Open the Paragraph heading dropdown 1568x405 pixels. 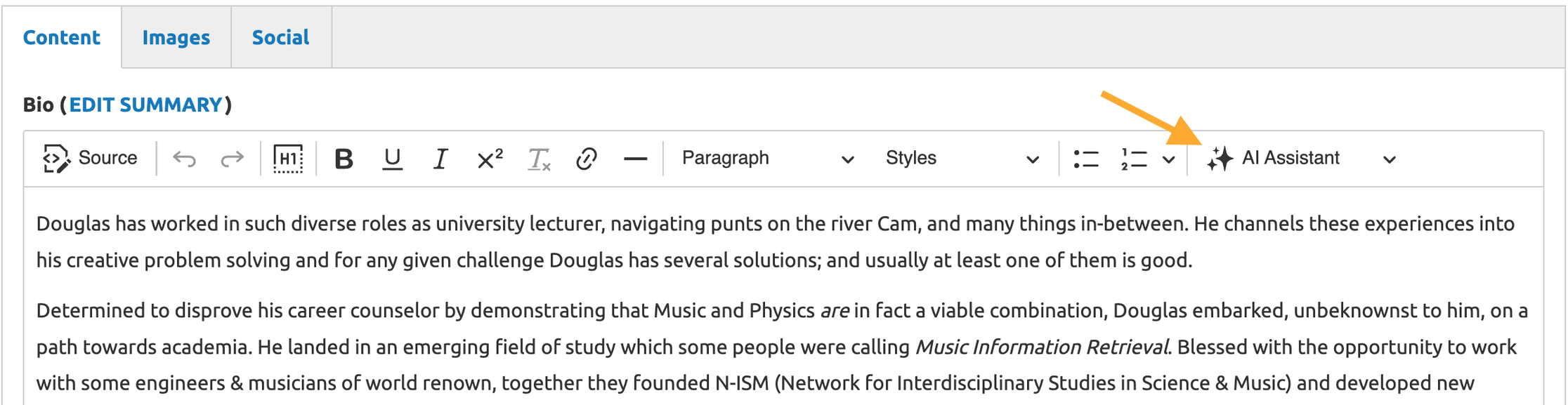[767, 159]
